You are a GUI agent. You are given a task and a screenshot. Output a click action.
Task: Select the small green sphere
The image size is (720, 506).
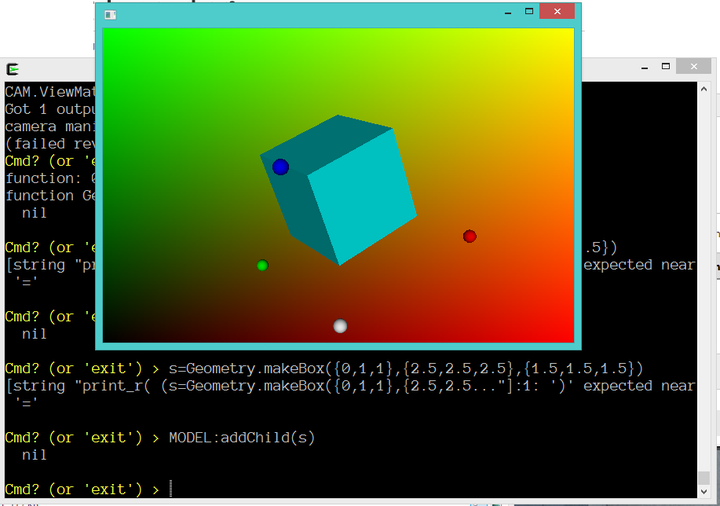262,265
